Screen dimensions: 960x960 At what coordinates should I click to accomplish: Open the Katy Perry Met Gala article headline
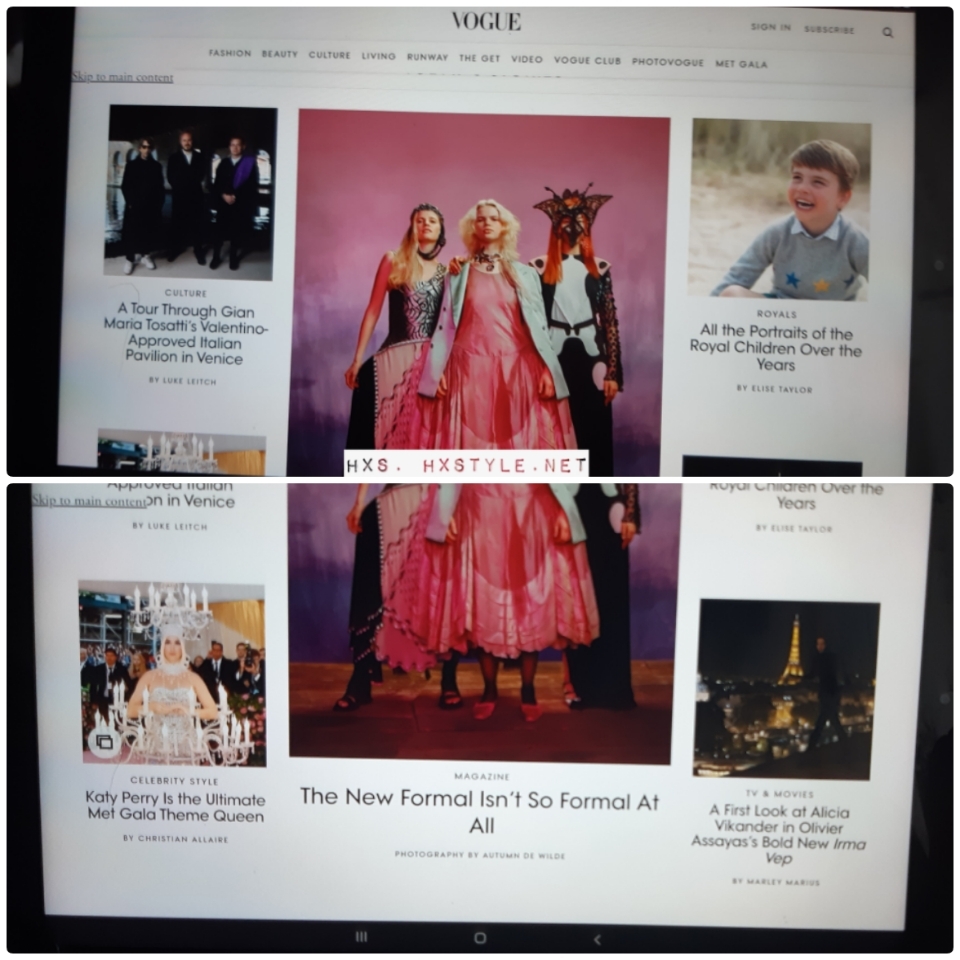(x=175, y=808)
